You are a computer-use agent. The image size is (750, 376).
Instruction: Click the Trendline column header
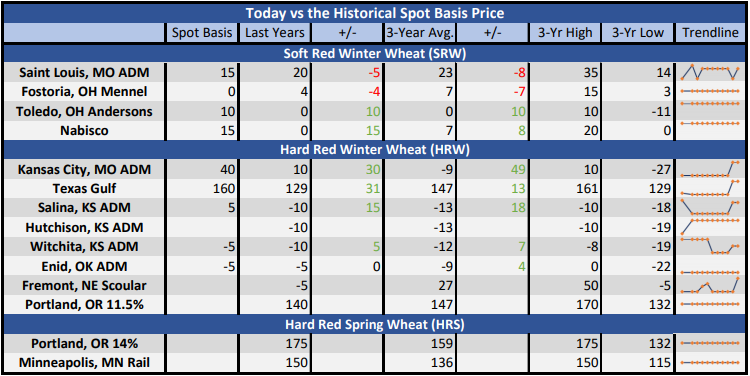coord(710,33)
